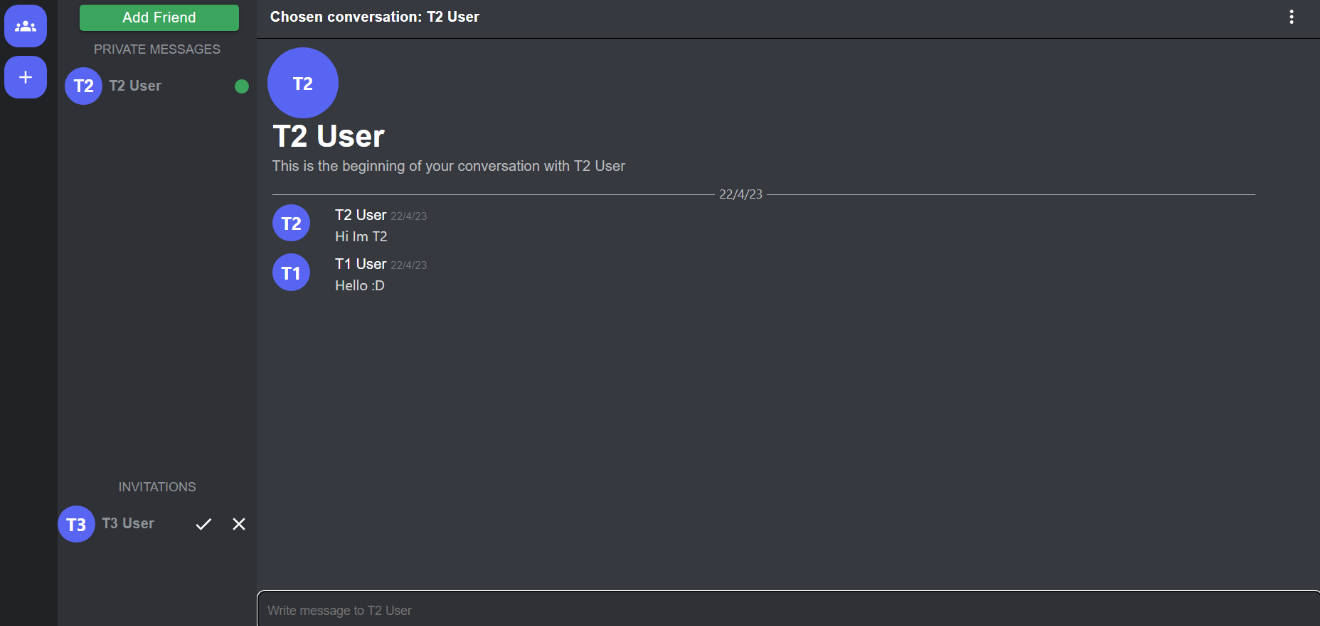Click the large T2 avatar in header

[303, 83]
